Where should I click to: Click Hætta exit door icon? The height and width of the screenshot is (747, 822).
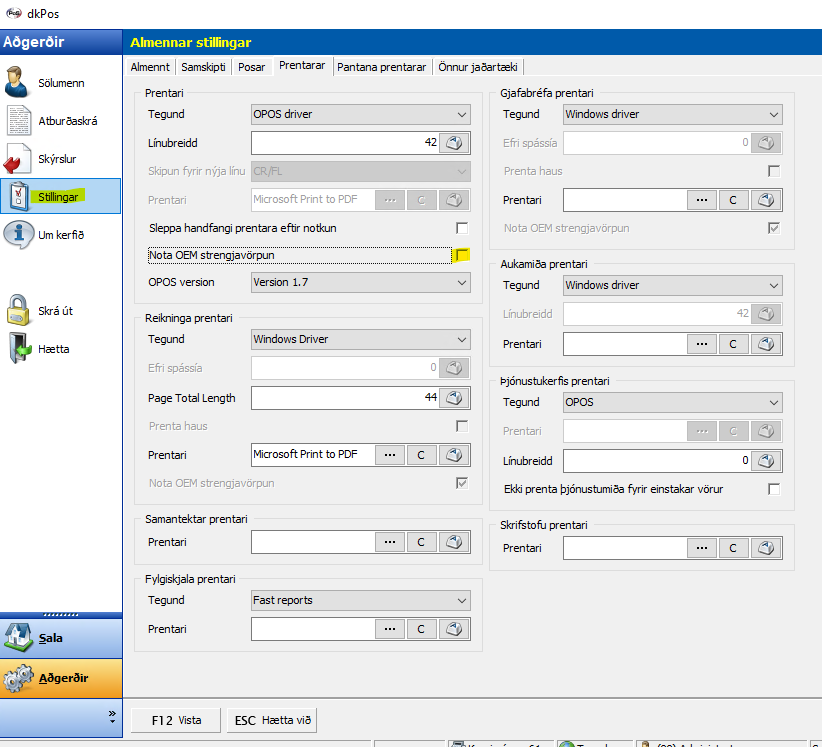coord(20,349)
